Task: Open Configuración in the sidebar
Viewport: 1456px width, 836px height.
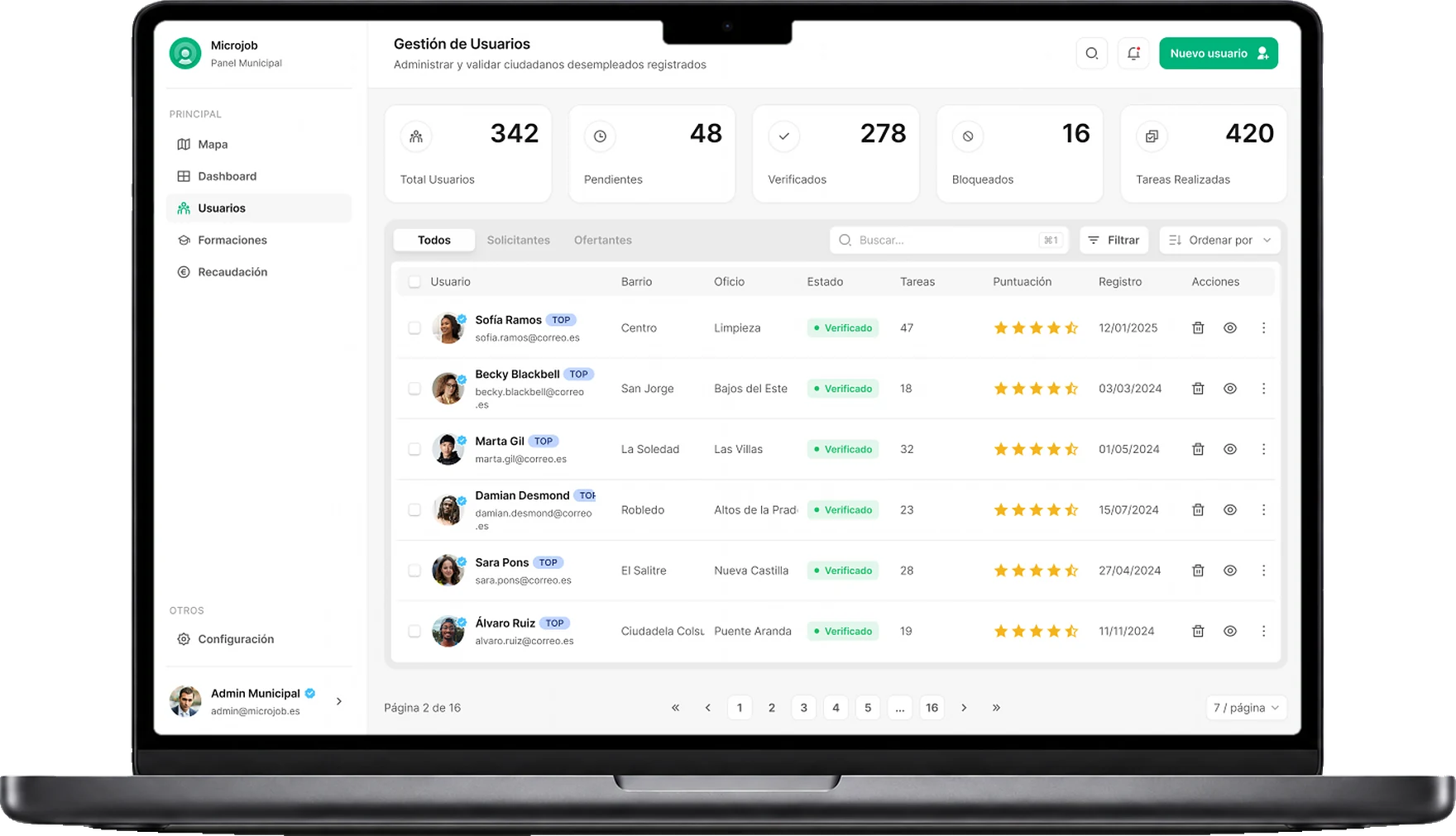Action: pos(259,639)
